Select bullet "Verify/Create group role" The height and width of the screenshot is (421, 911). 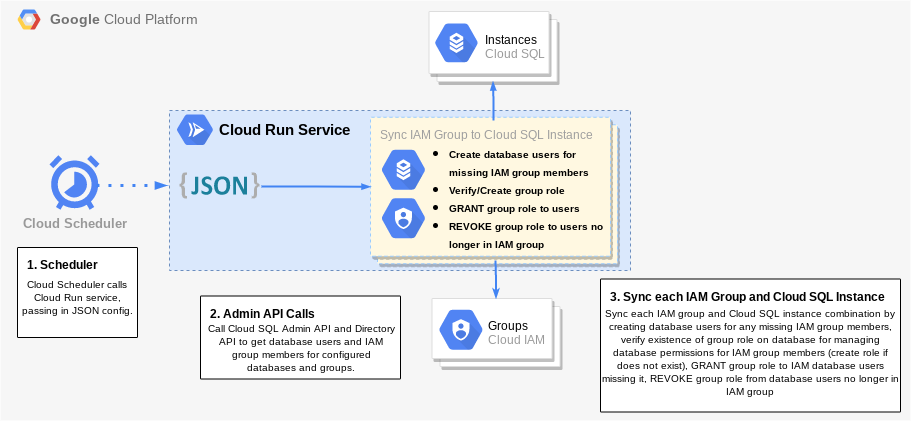tap(507, 190)
